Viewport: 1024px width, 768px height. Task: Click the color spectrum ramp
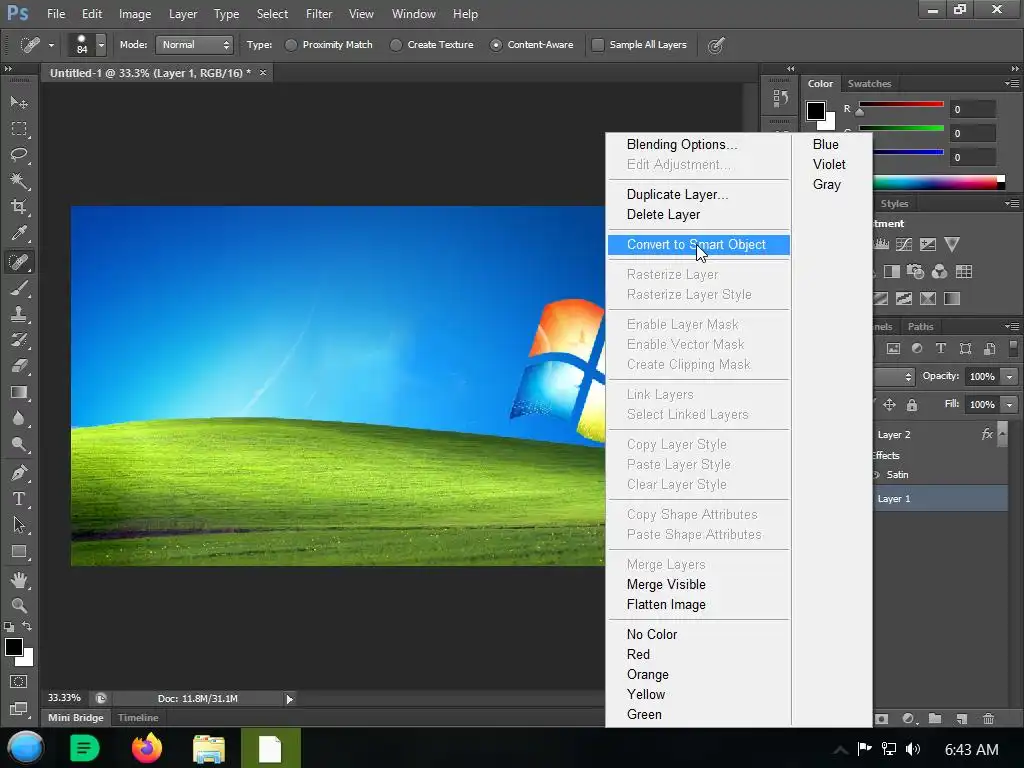(x=939, y=182)
